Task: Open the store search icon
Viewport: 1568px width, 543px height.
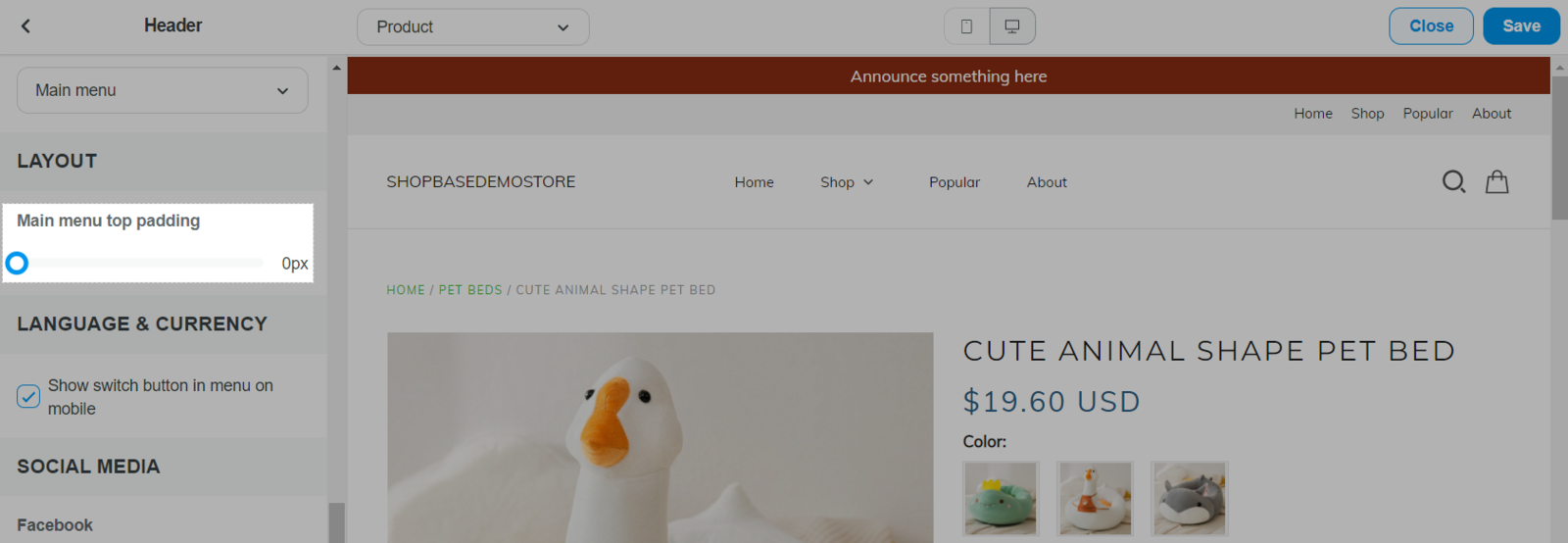Action: point(1453,182)
